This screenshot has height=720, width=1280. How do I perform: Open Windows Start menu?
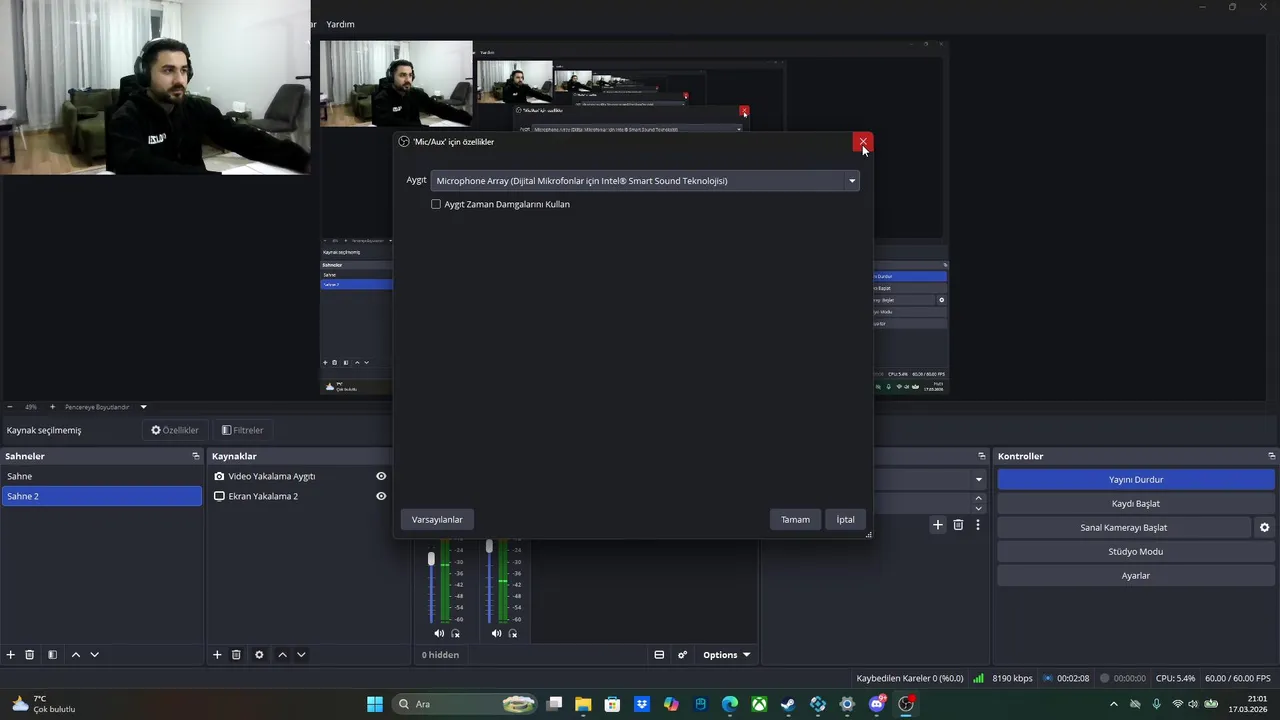point(375,704)
